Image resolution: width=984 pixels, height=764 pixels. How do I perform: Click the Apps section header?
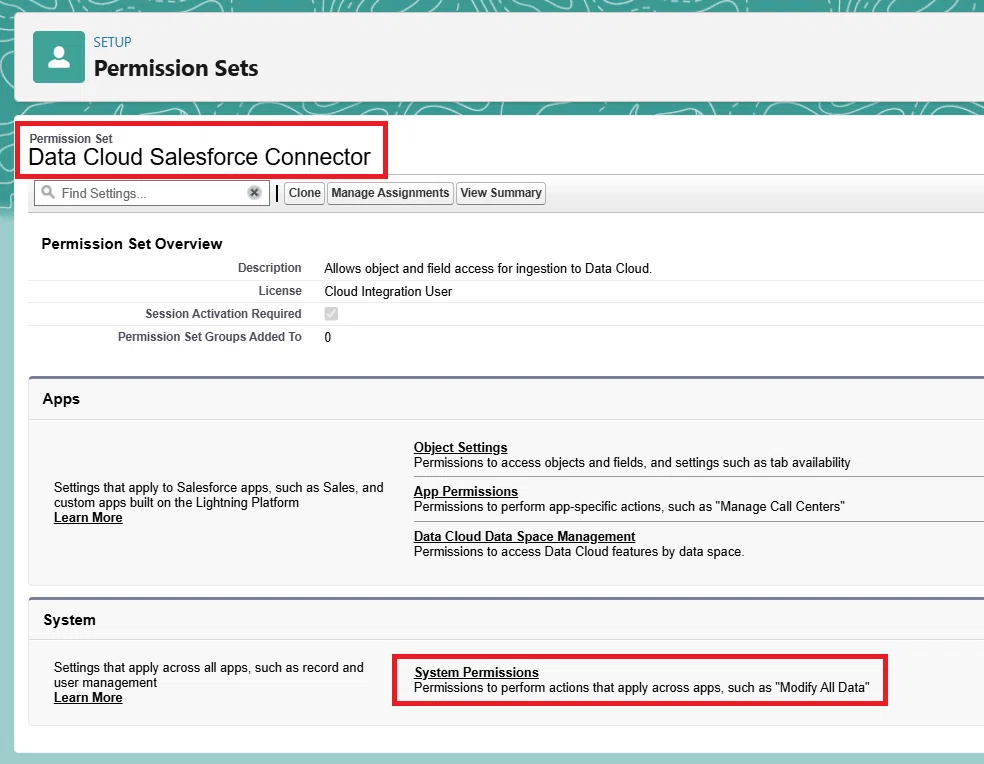click(61, 399)
